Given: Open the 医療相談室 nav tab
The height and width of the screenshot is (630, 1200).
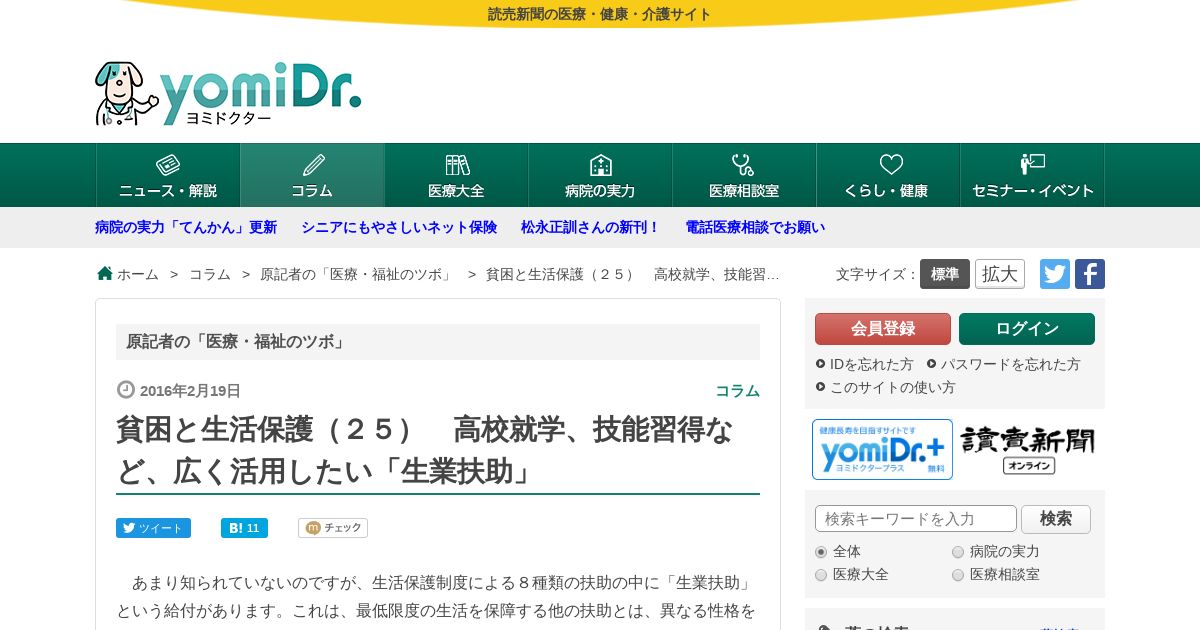Looking at the screenshot, I should (744, 175).
